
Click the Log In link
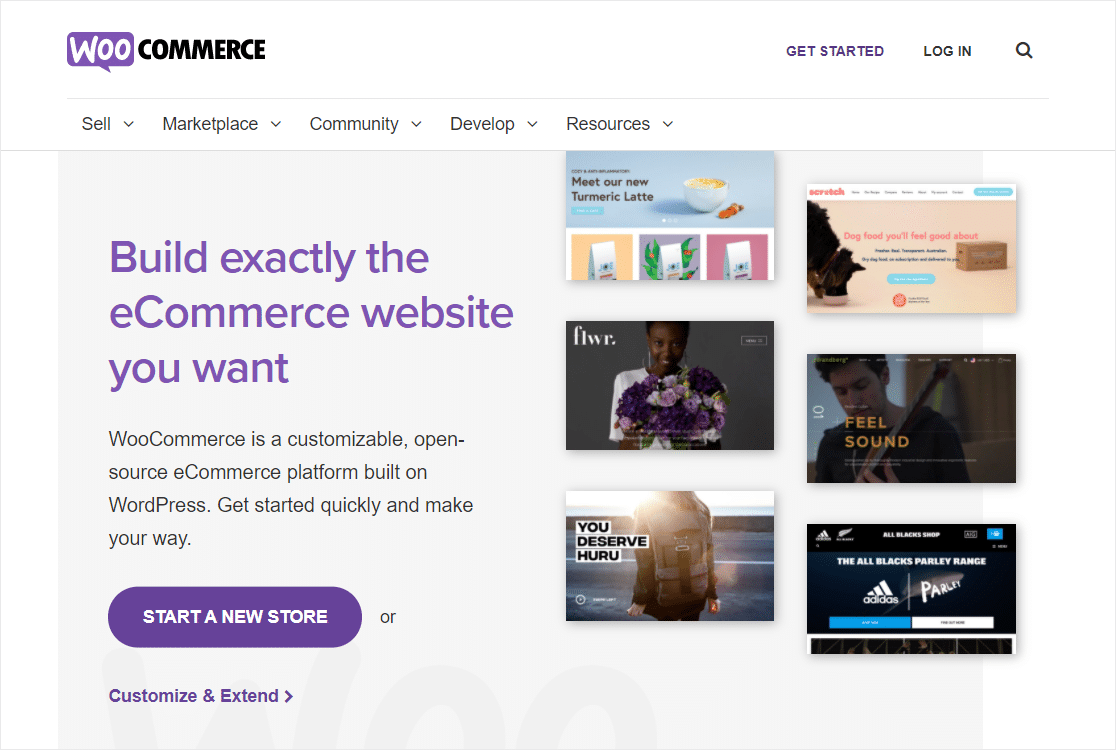click(947, 51)
